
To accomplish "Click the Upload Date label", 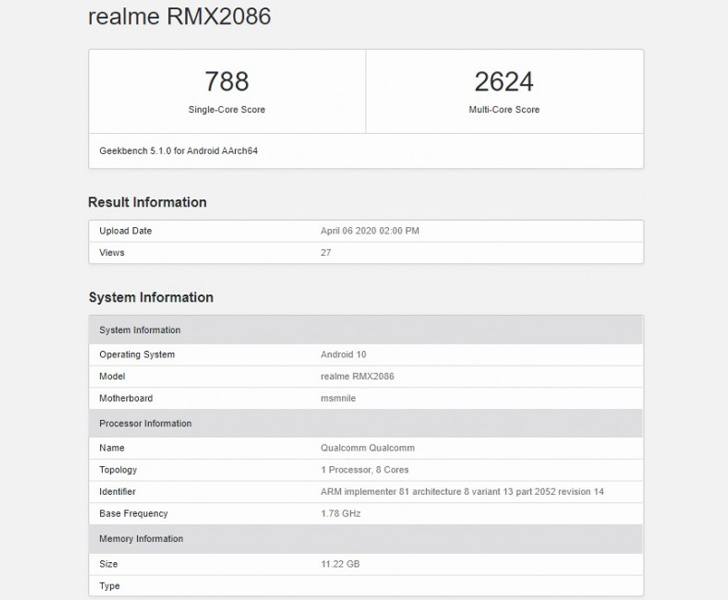I will coord(125,231).
